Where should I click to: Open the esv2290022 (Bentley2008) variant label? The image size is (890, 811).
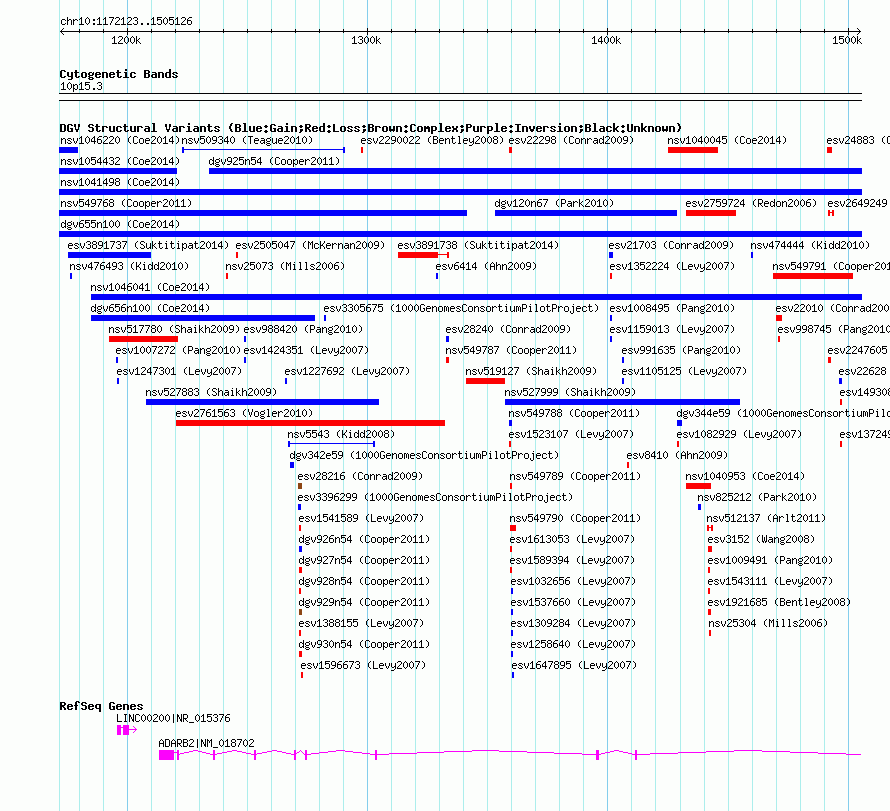pyautogui.click(x=432, y=140)
